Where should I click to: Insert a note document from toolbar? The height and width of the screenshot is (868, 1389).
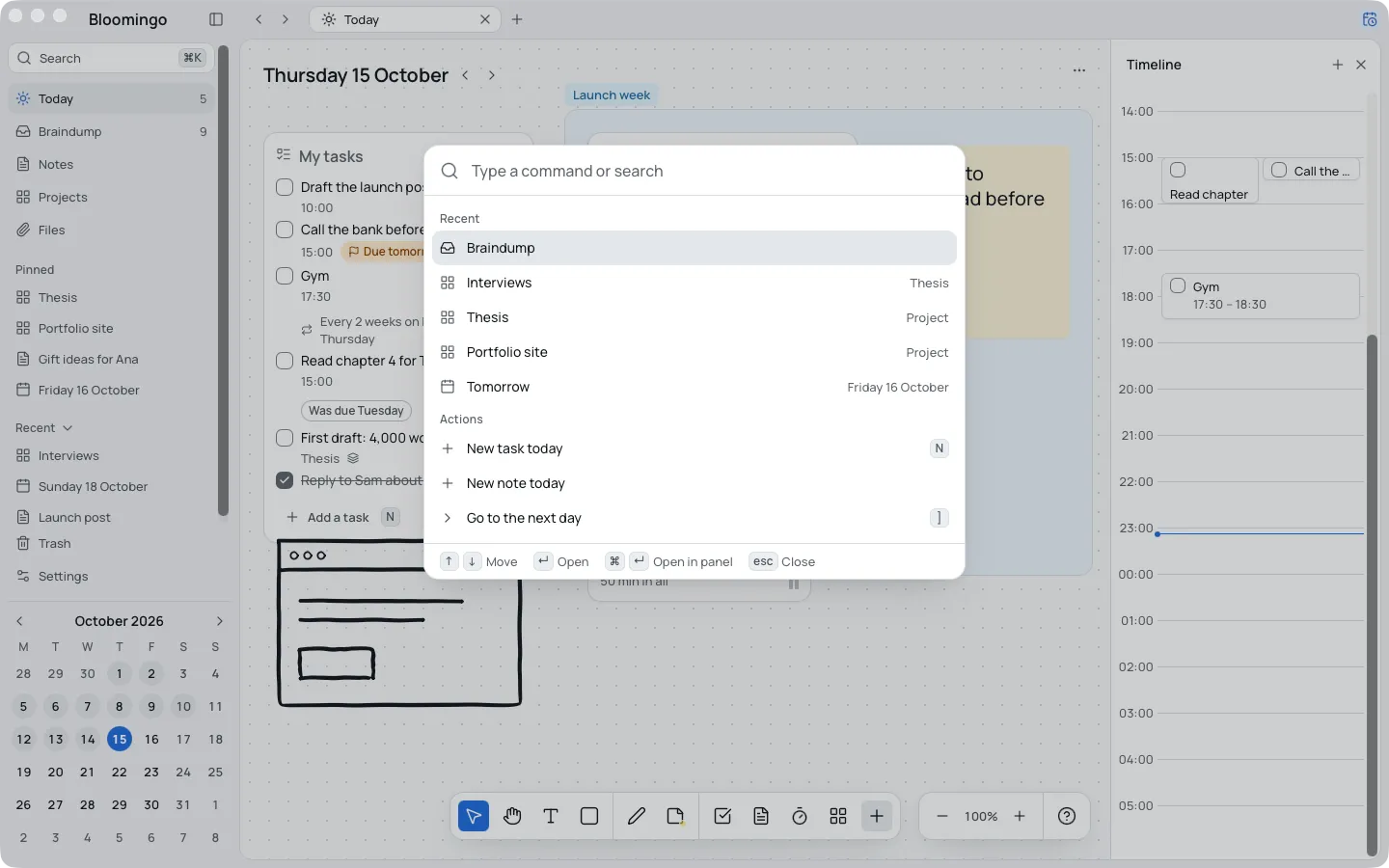(761, 816)
